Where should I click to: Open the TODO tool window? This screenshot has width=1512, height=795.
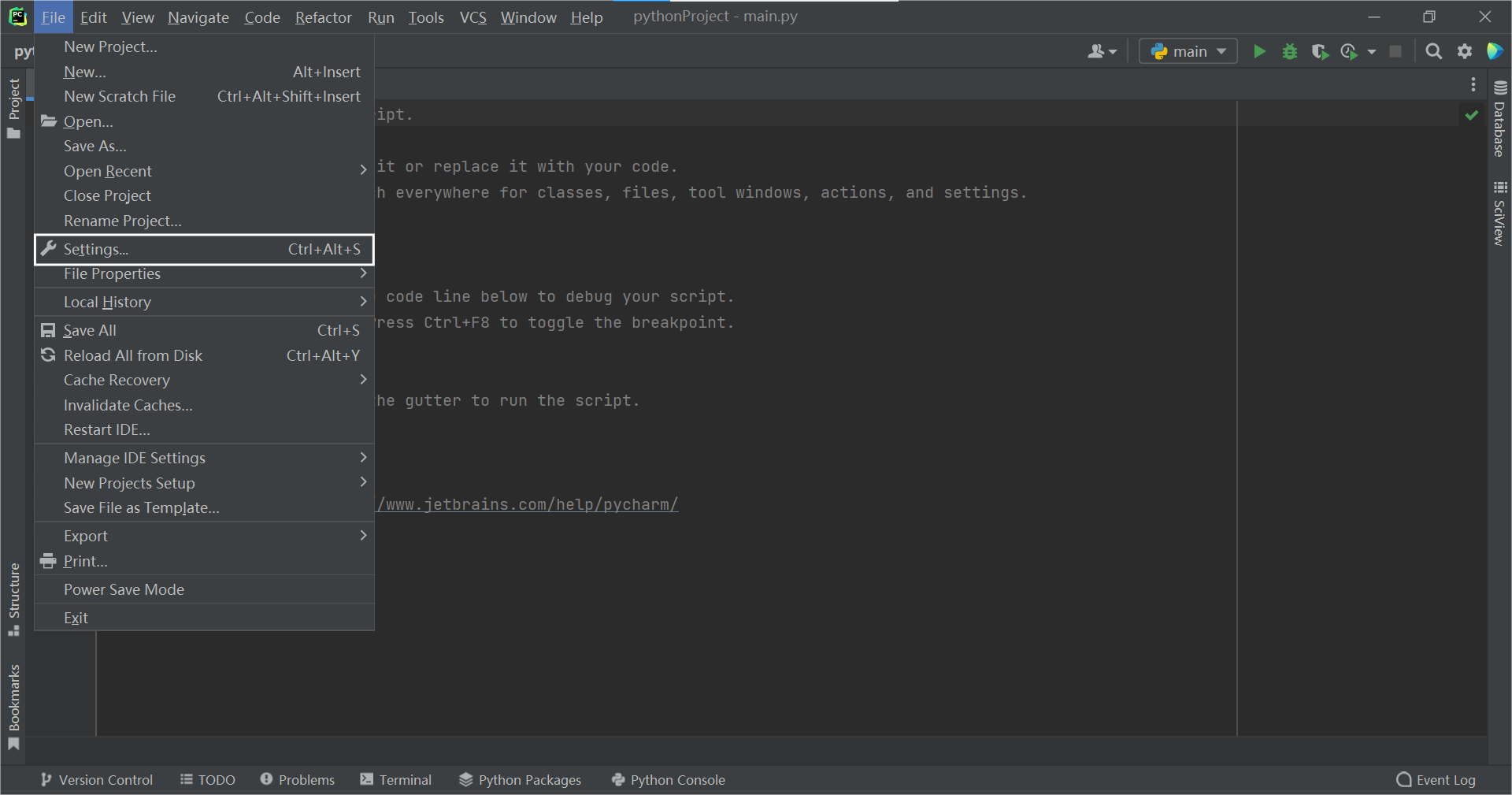click(x=208, y=779)
